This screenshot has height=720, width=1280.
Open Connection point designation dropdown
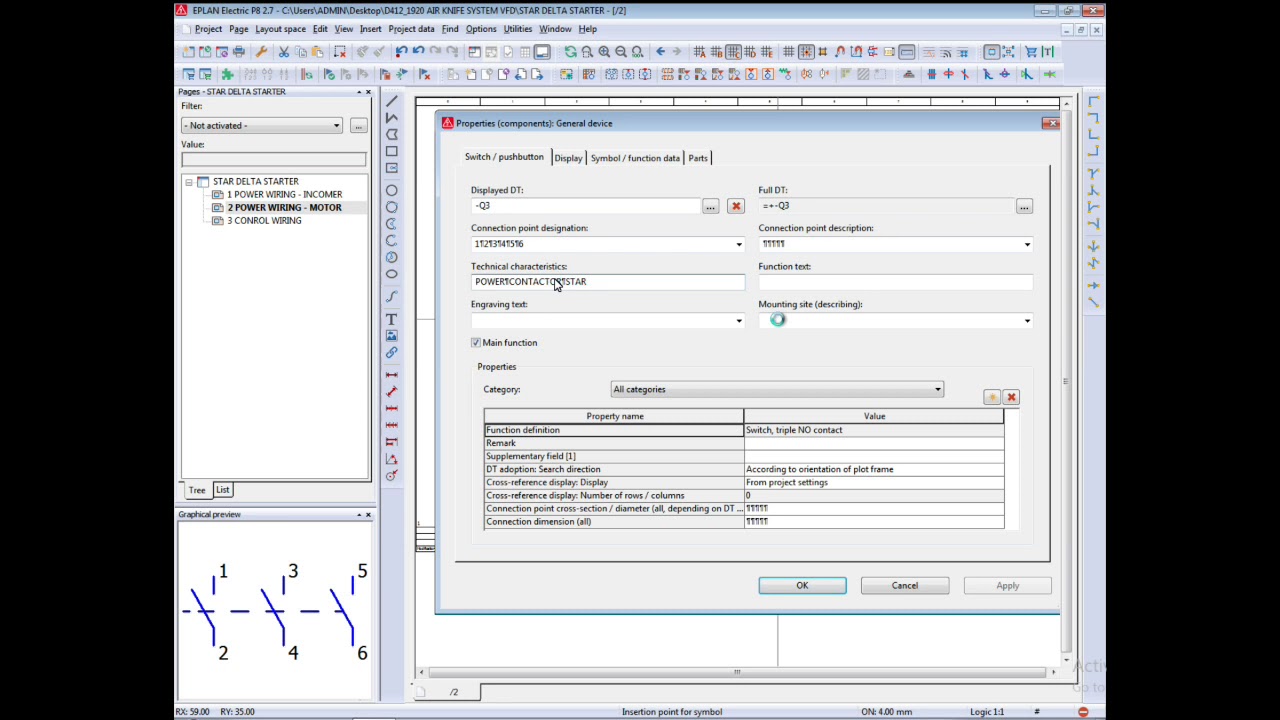(x=739, y=244)
